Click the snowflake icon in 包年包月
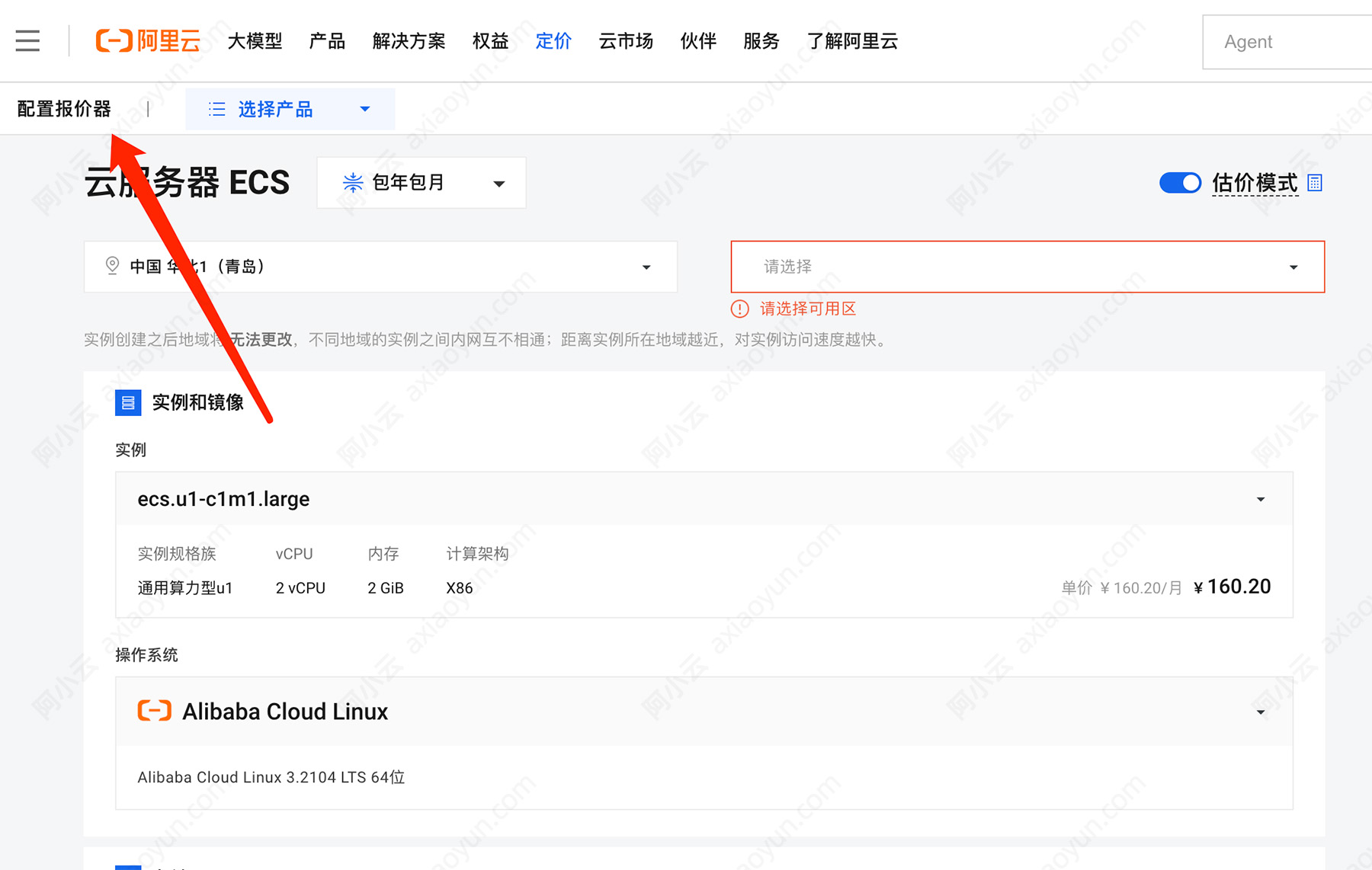Screen dimensions: 1372x870 click(x=352, y=183)
